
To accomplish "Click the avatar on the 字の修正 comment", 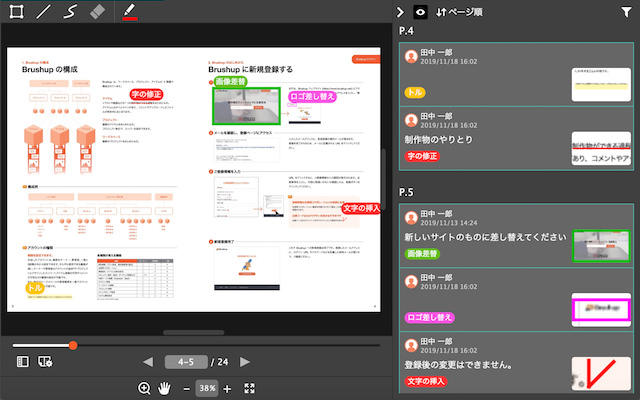I will click(411, 120).
